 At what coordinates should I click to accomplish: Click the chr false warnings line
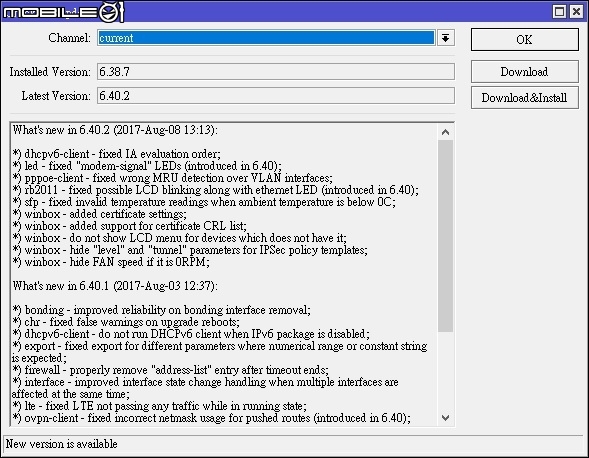pyautogui.click(x=126, y=322)
